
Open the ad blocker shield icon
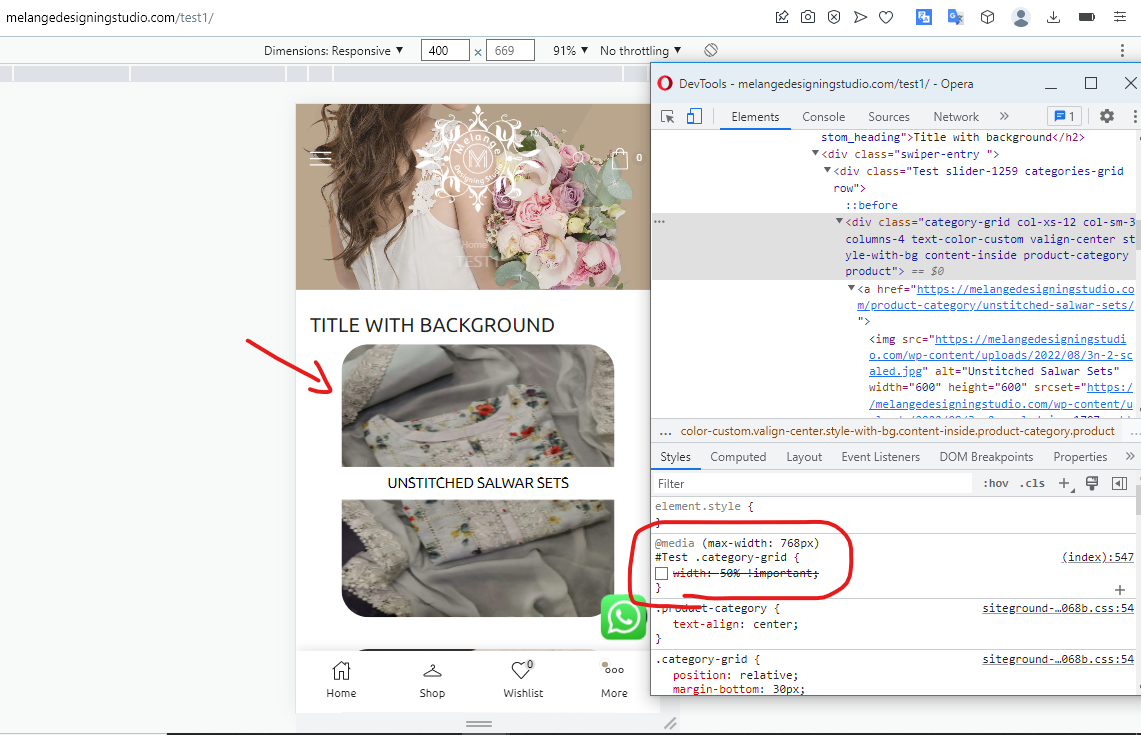pyautogui.click(x=834, y=17)
